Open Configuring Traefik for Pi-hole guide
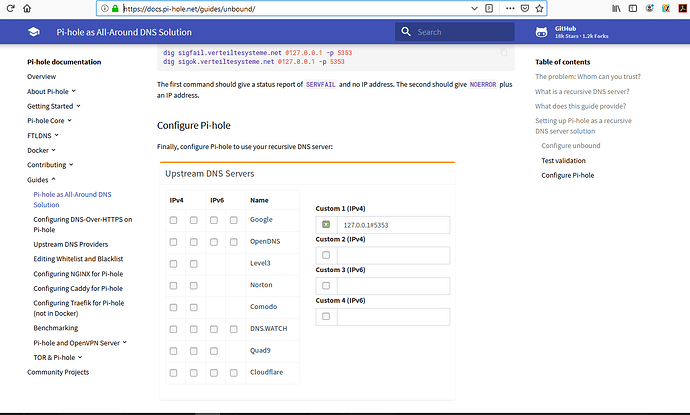690x415 pixels. point(79,308)
